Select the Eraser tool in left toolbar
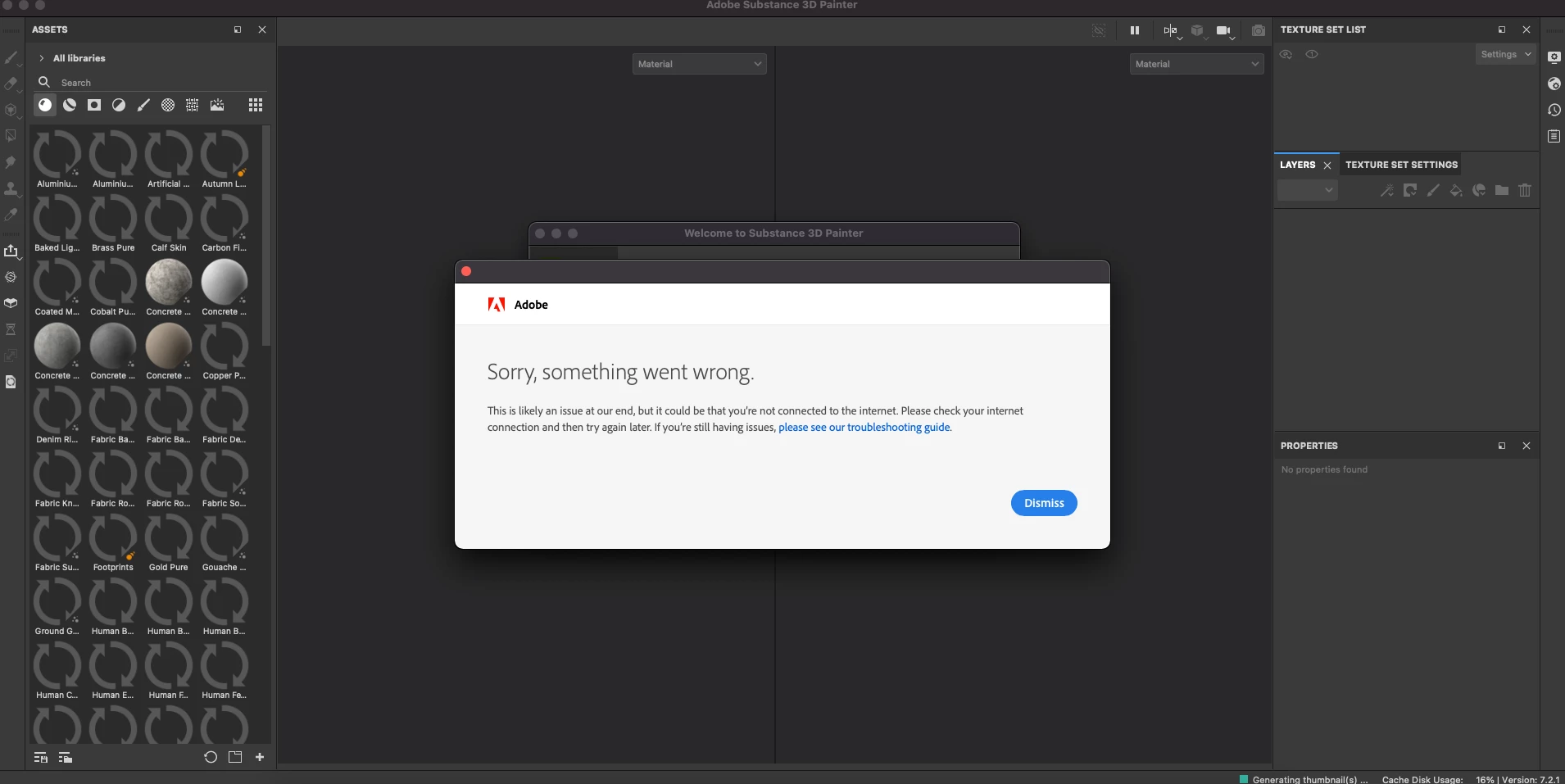The image size is (1565, 784). 11,84
